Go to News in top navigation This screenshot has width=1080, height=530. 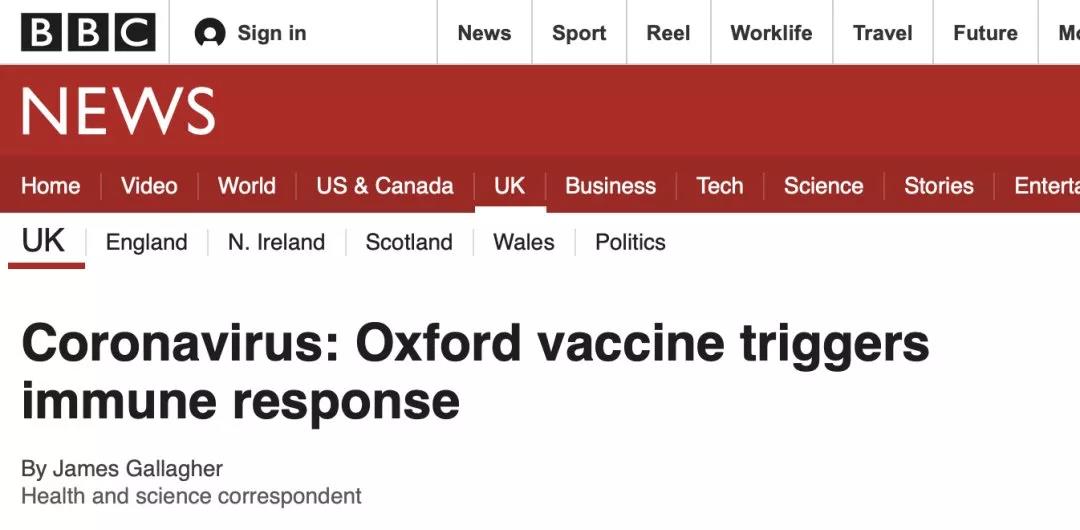click(x=484, y=33)
